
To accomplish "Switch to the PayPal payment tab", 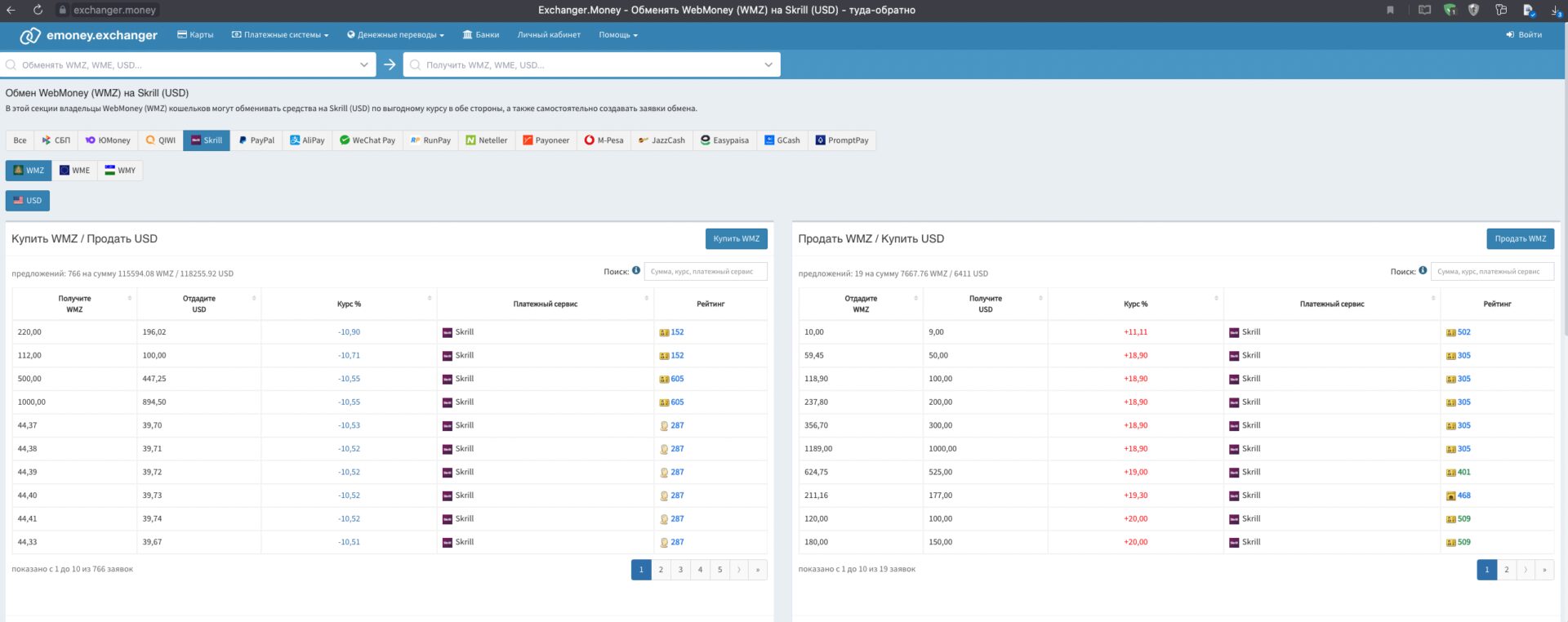I will [256, 140].
